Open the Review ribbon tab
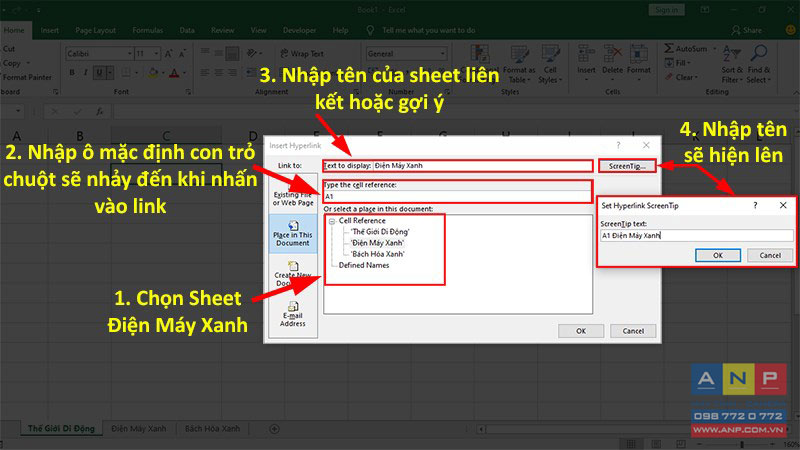Screen dimensions: 800x450 click(222, 30)
